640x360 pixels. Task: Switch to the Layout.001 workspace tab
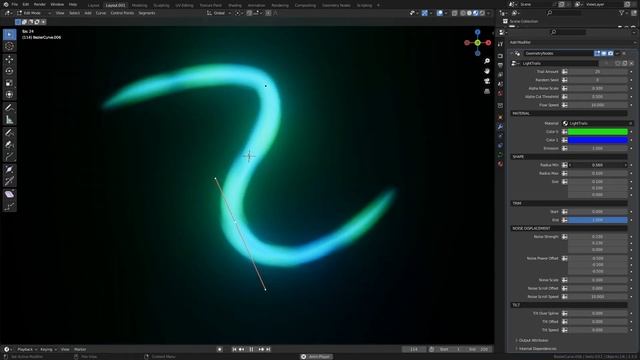(116, 5)
